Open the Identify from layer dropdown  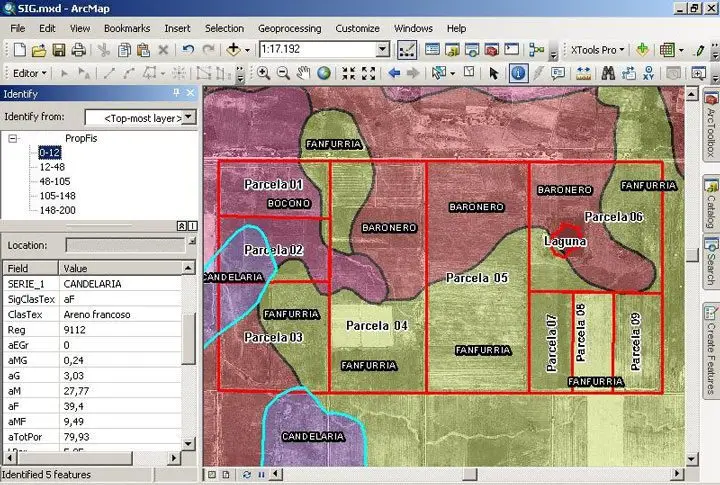point(189,117)
